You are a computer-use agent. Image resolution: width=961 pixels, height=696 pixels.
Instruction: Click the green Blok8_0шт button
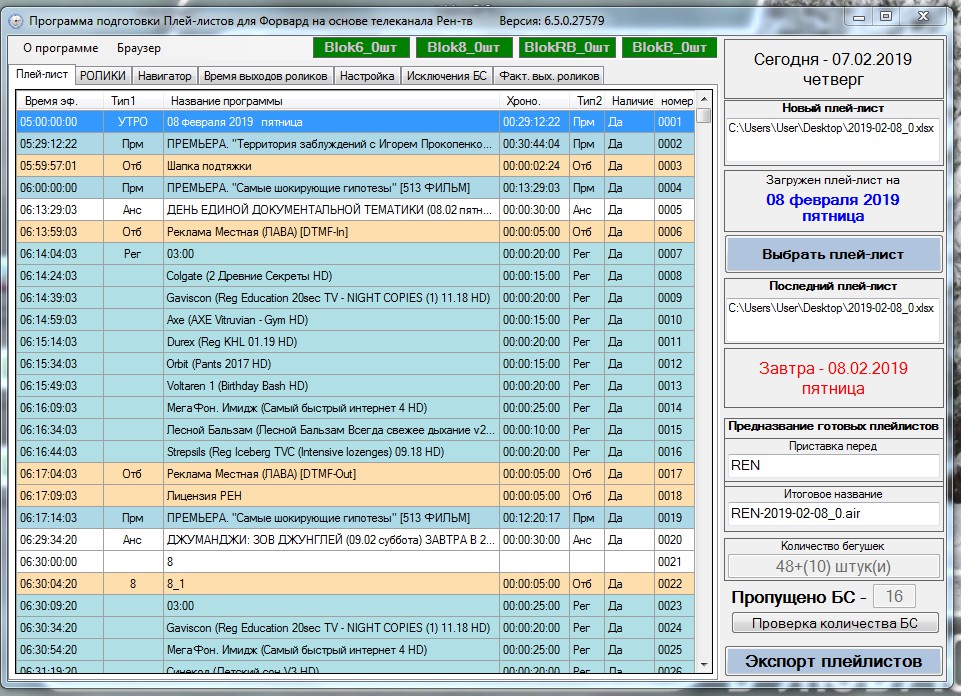463,47
